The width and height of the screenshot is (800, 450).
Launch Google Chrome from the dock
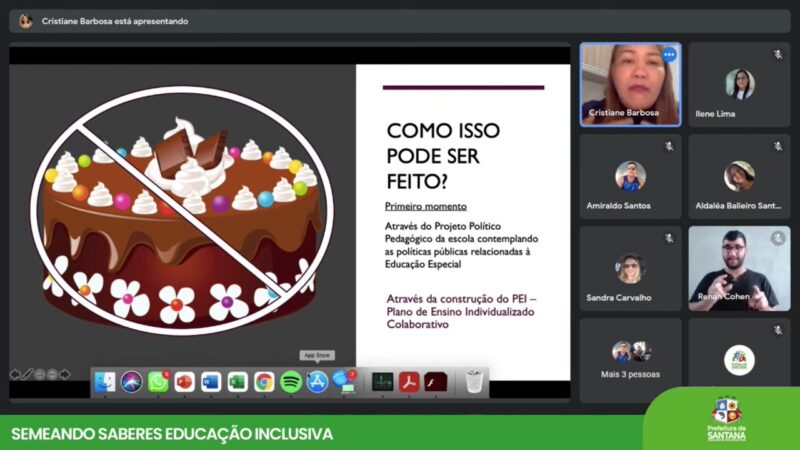[x=264, y=382]
